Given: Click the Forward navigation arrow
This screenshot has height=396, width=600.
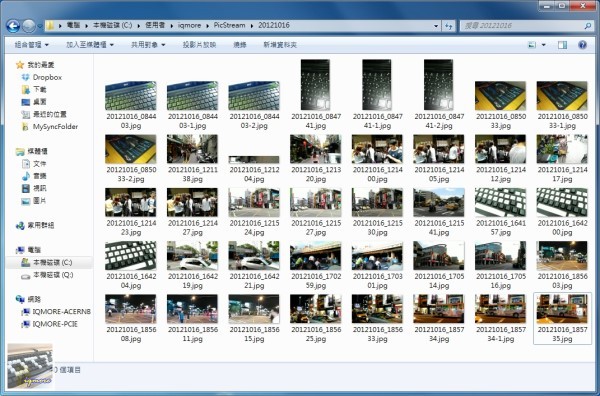Looking at the screenshot, I should 29,26.
